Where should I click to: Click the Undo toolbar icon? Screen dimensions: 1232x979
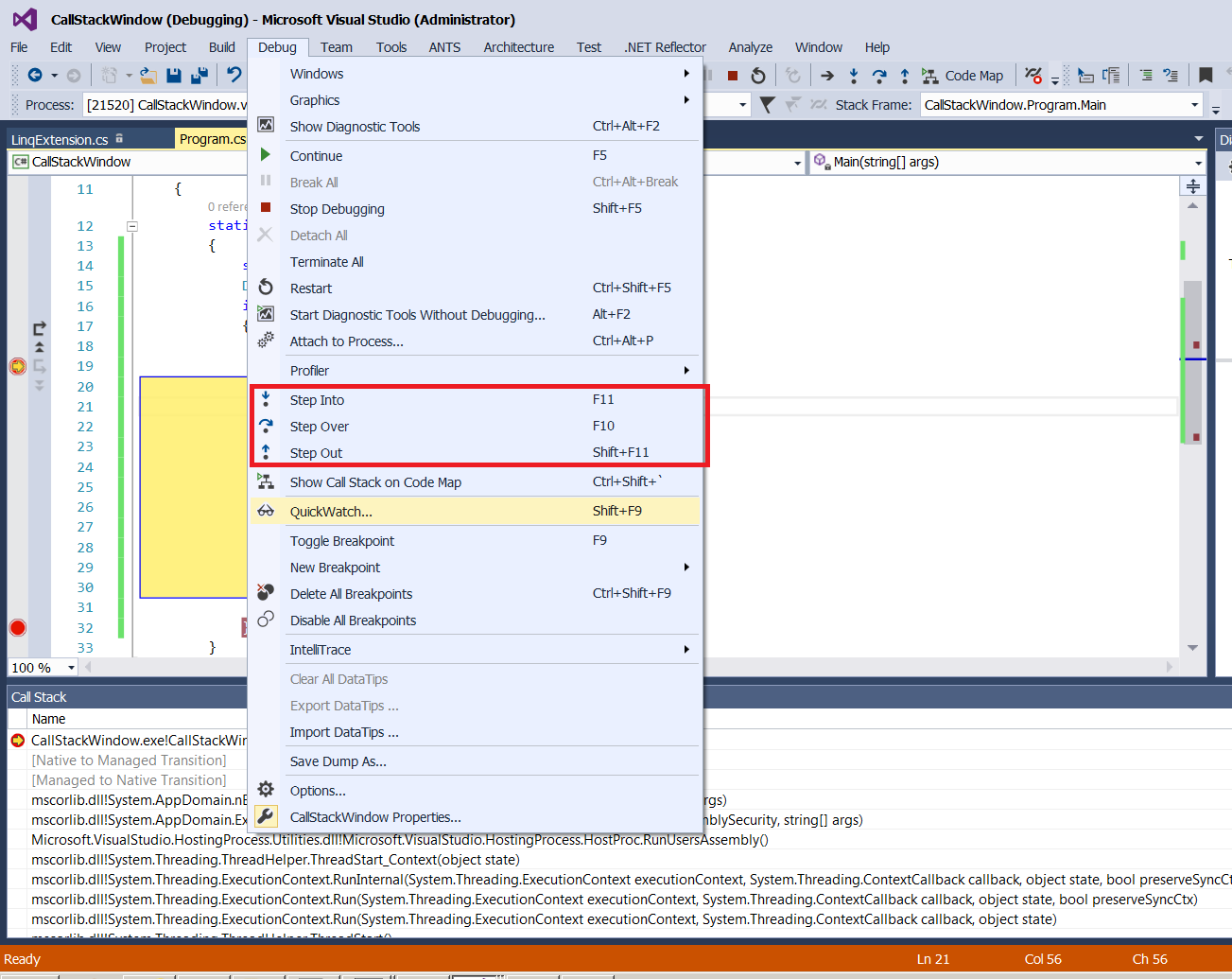(234, 75)
